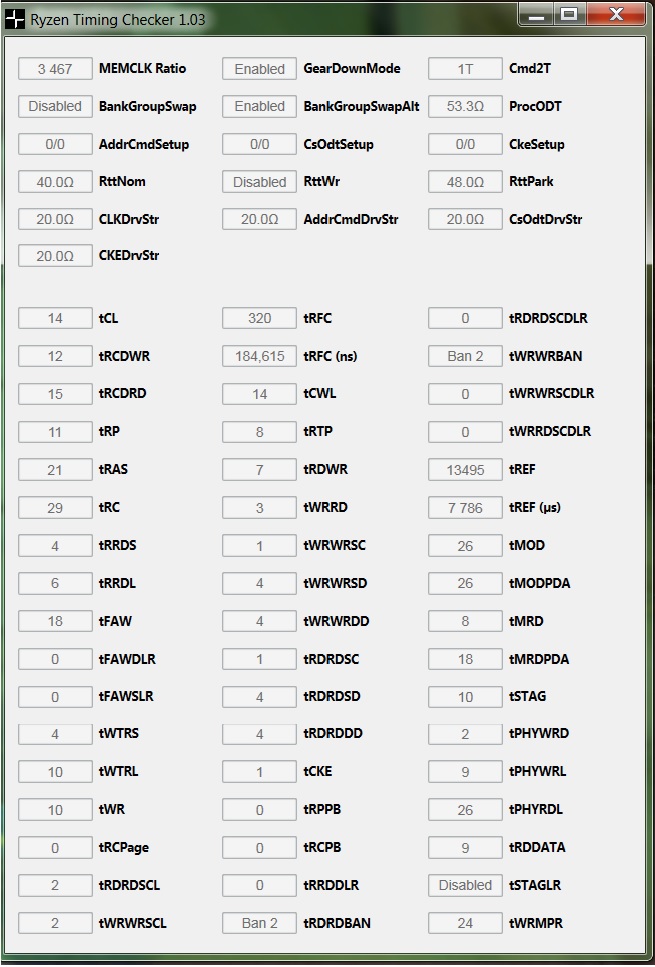Click the tWTRL value field

coord(55,772)
